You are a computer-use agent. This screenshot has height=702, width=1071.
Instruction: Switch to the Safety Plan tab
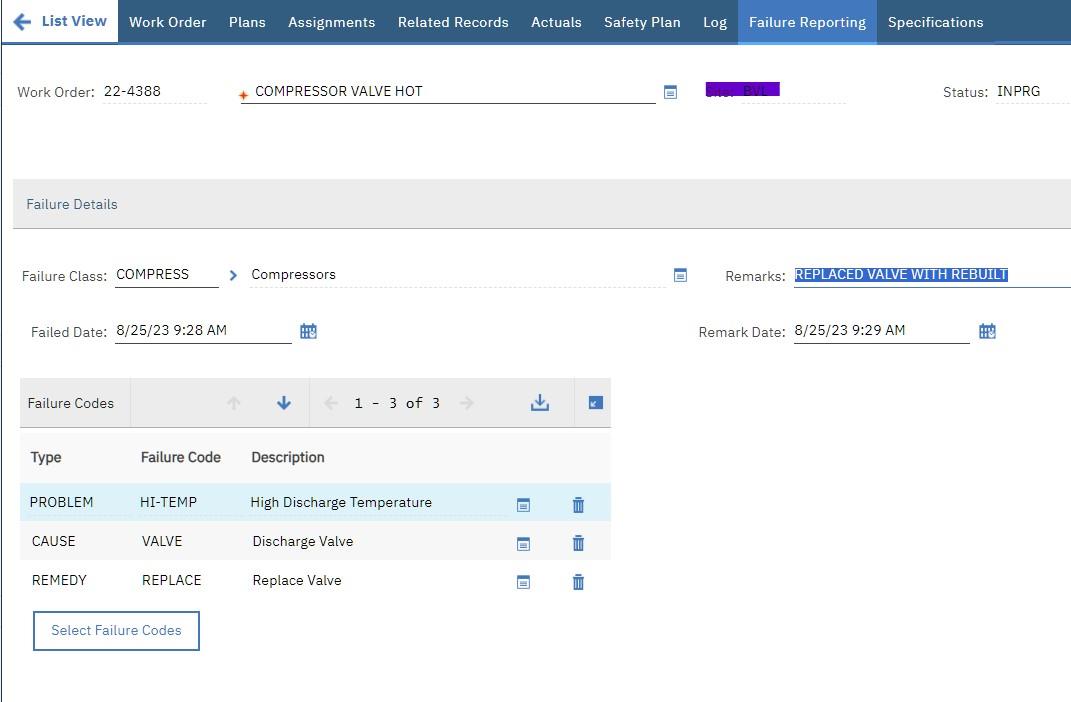(x=642, y=22)
